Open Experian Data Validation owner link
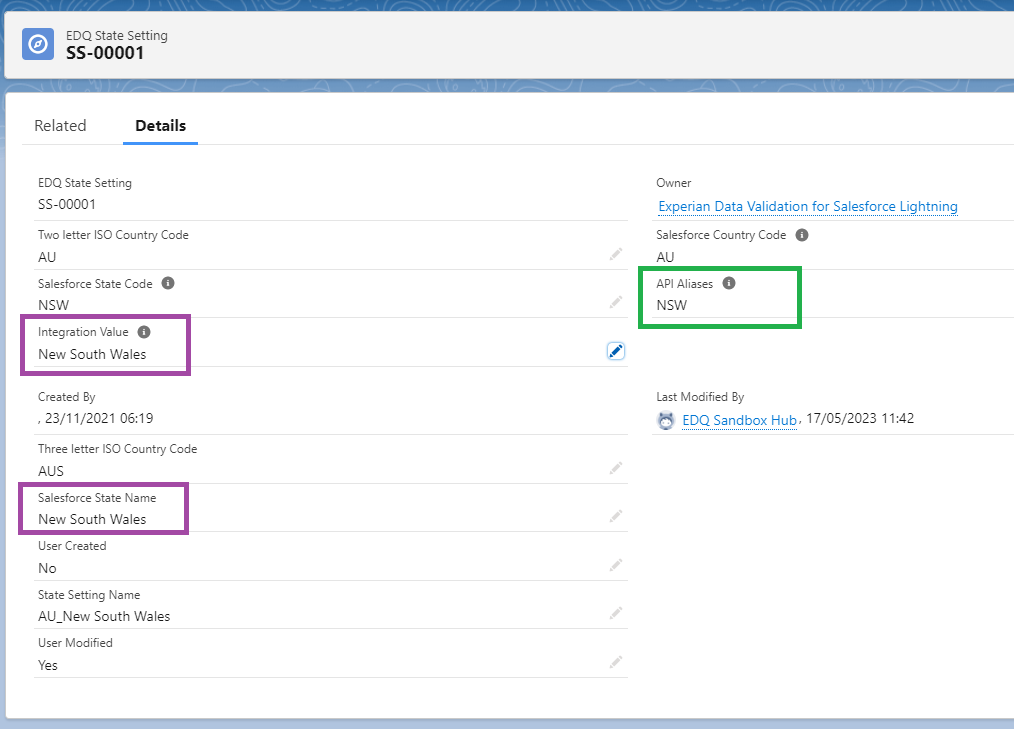Image resolution: width=1014 pixels, height=729 pixels. [x=808, y=206]
